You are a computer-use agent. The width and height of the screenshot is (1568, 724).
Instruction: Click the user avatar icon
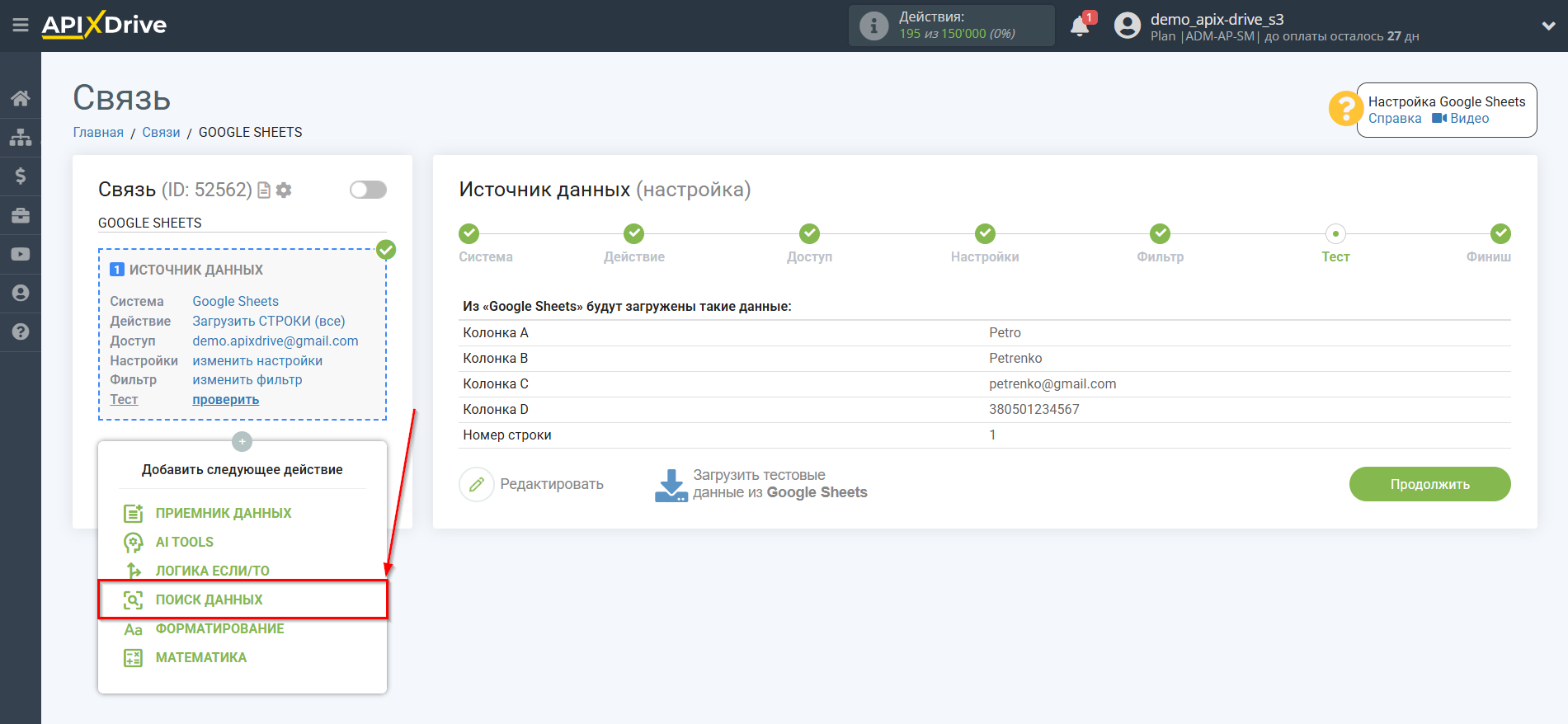(x=1128, y=26)
